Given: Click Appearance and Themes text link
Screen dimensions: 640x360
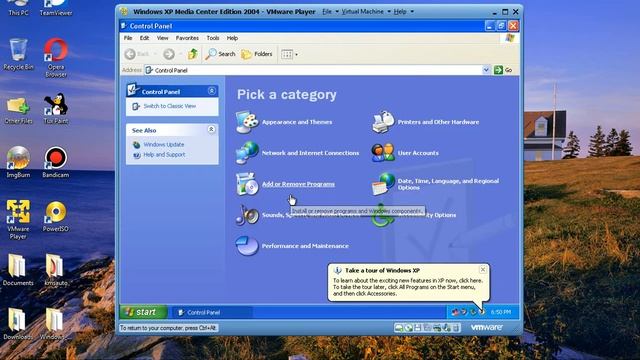Looking at the screenshot, I should pos(297,122).
